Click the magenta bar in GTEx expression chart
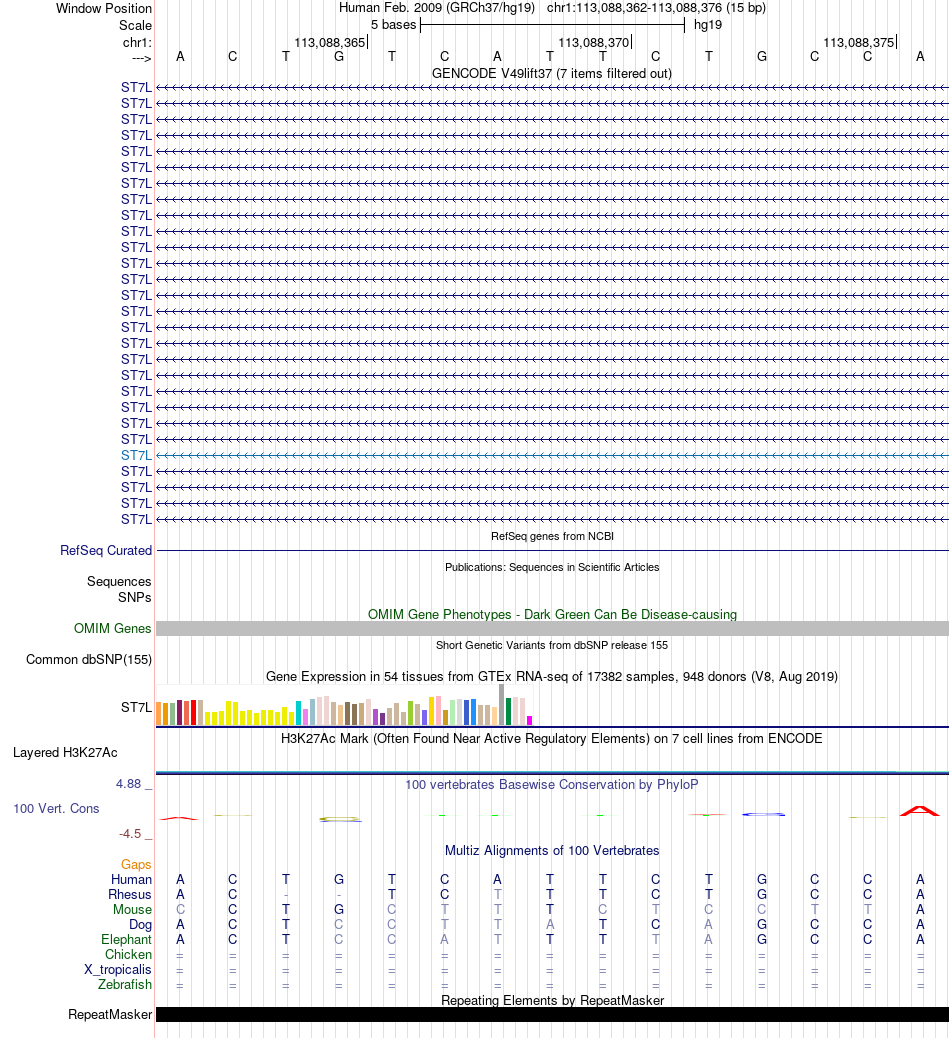Screen dimensions: 950x1038 [x=529, y=720]
